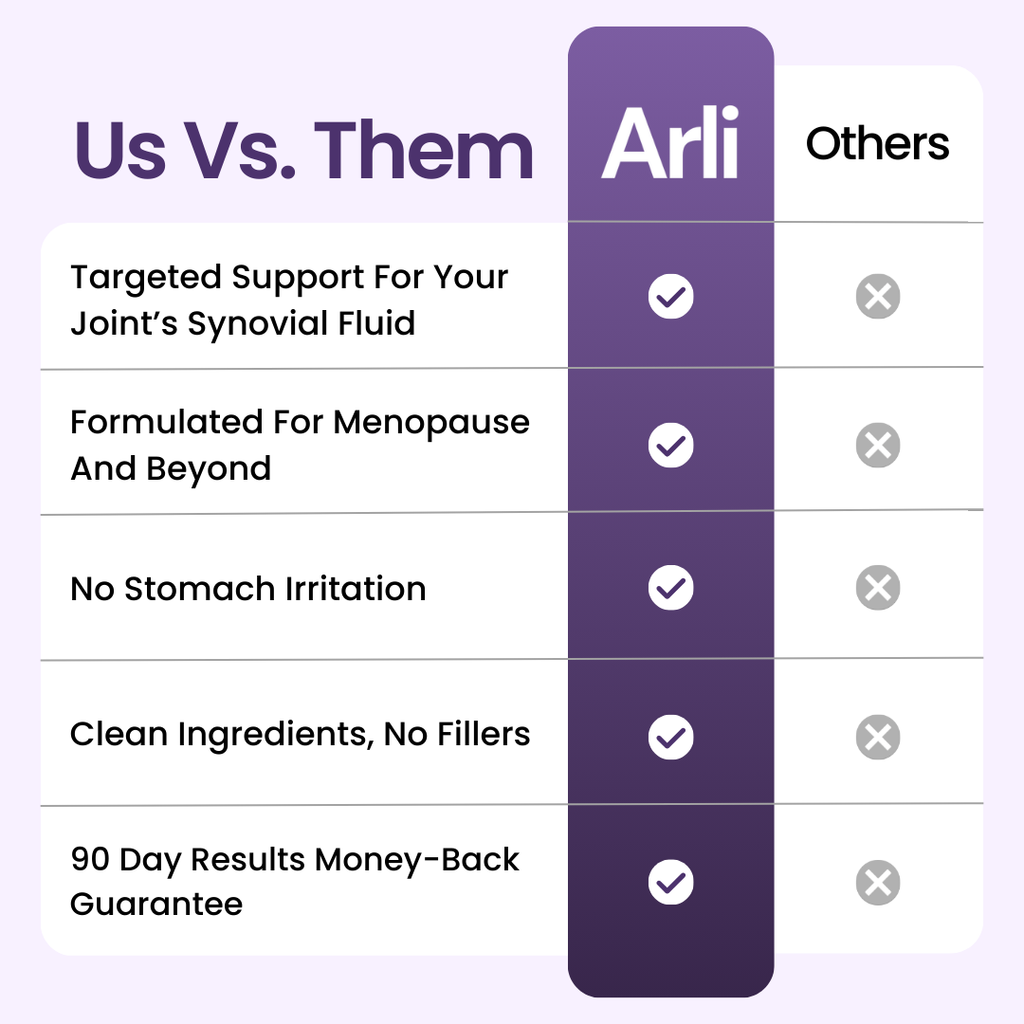Open "Targeted Support For Your Joint's Synovial Fluid"
Image resolution: width=1024 pixels, height=1024 pixels.
(x=288, y=300)
